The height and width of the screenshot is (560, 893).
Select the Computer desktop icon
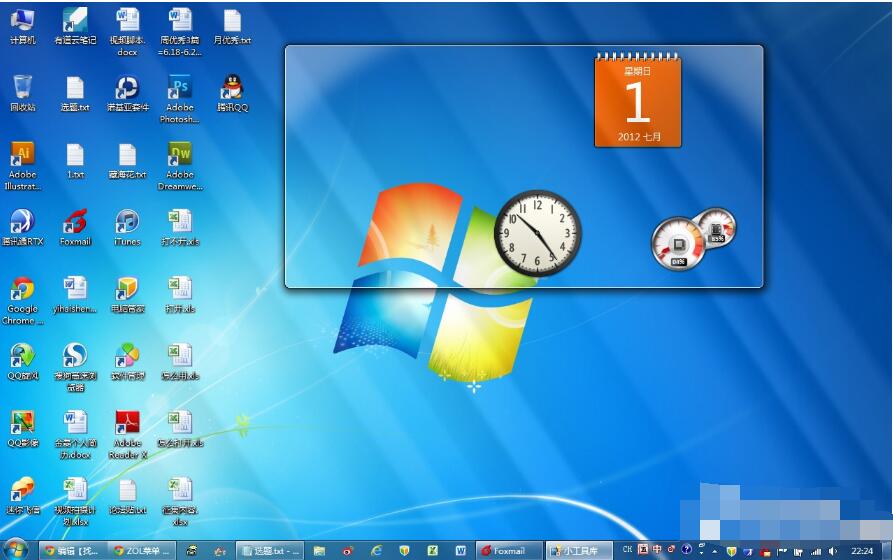click(22, 21)
